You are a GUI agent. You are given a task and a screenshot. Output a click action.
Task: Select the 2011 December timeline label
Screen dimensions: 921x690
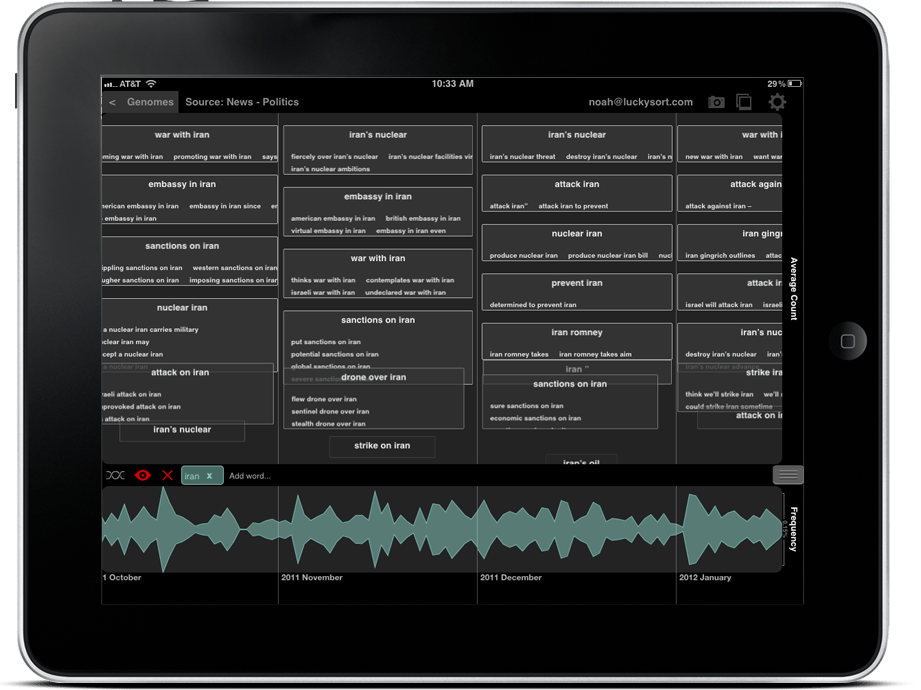[511, 578]
